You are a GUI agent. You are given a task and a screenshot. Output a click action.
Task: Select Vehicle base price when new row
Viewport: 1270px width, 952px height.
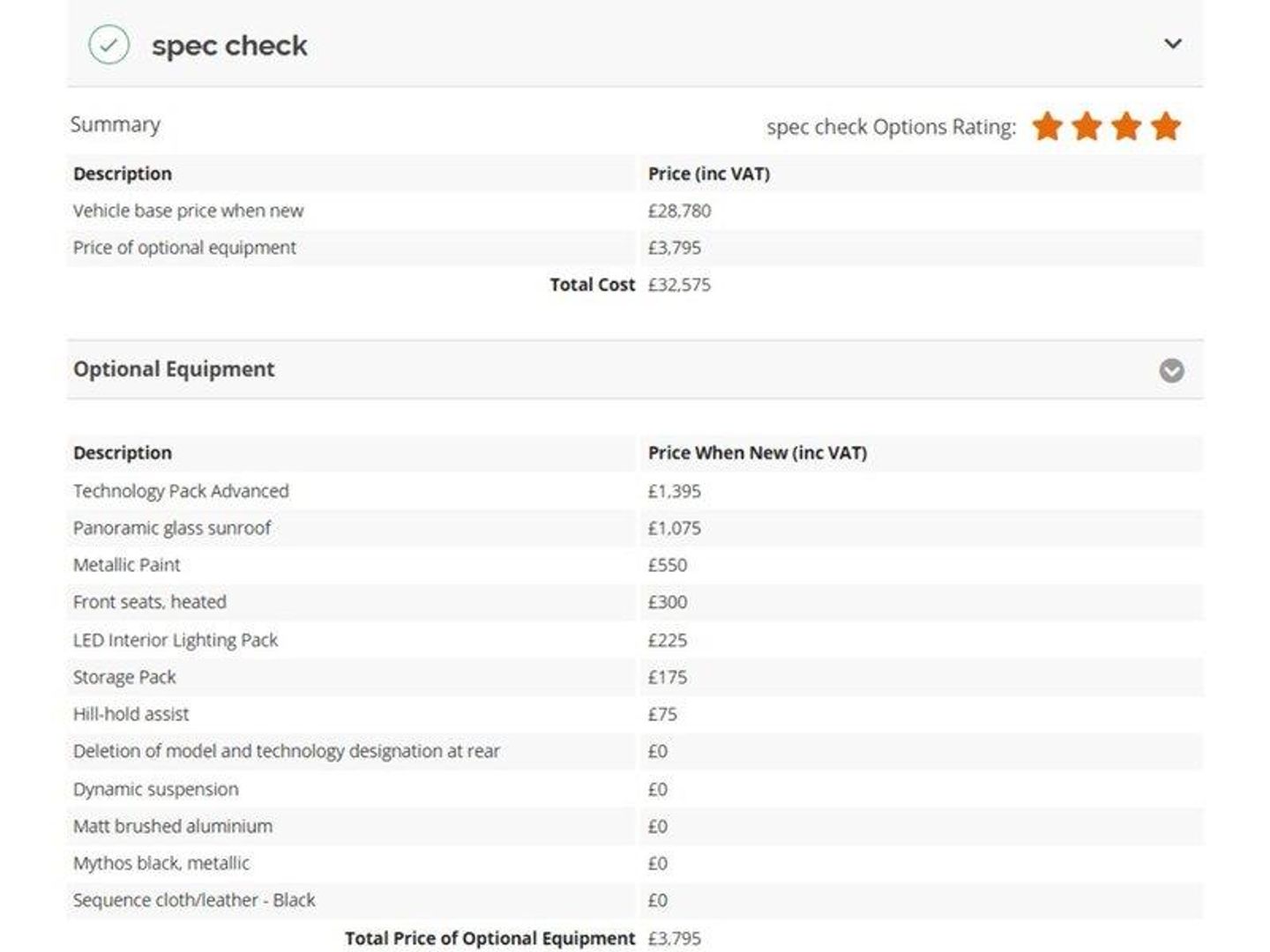coord(635,211)
